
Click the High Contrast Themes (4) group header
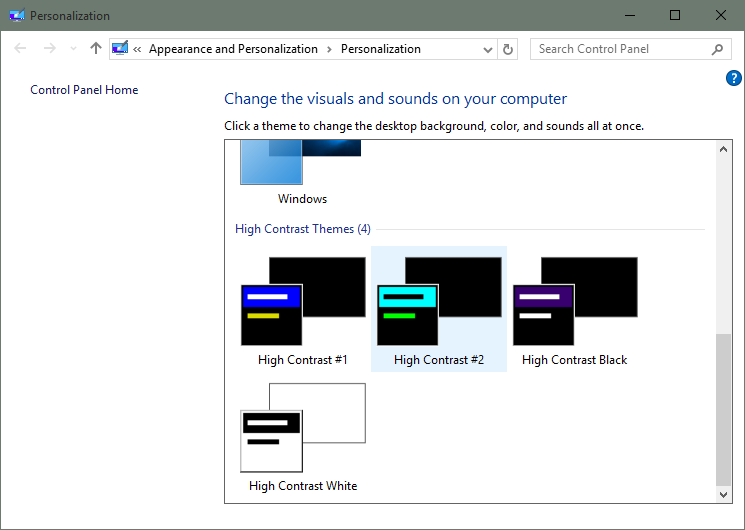(x=303, y=229)
